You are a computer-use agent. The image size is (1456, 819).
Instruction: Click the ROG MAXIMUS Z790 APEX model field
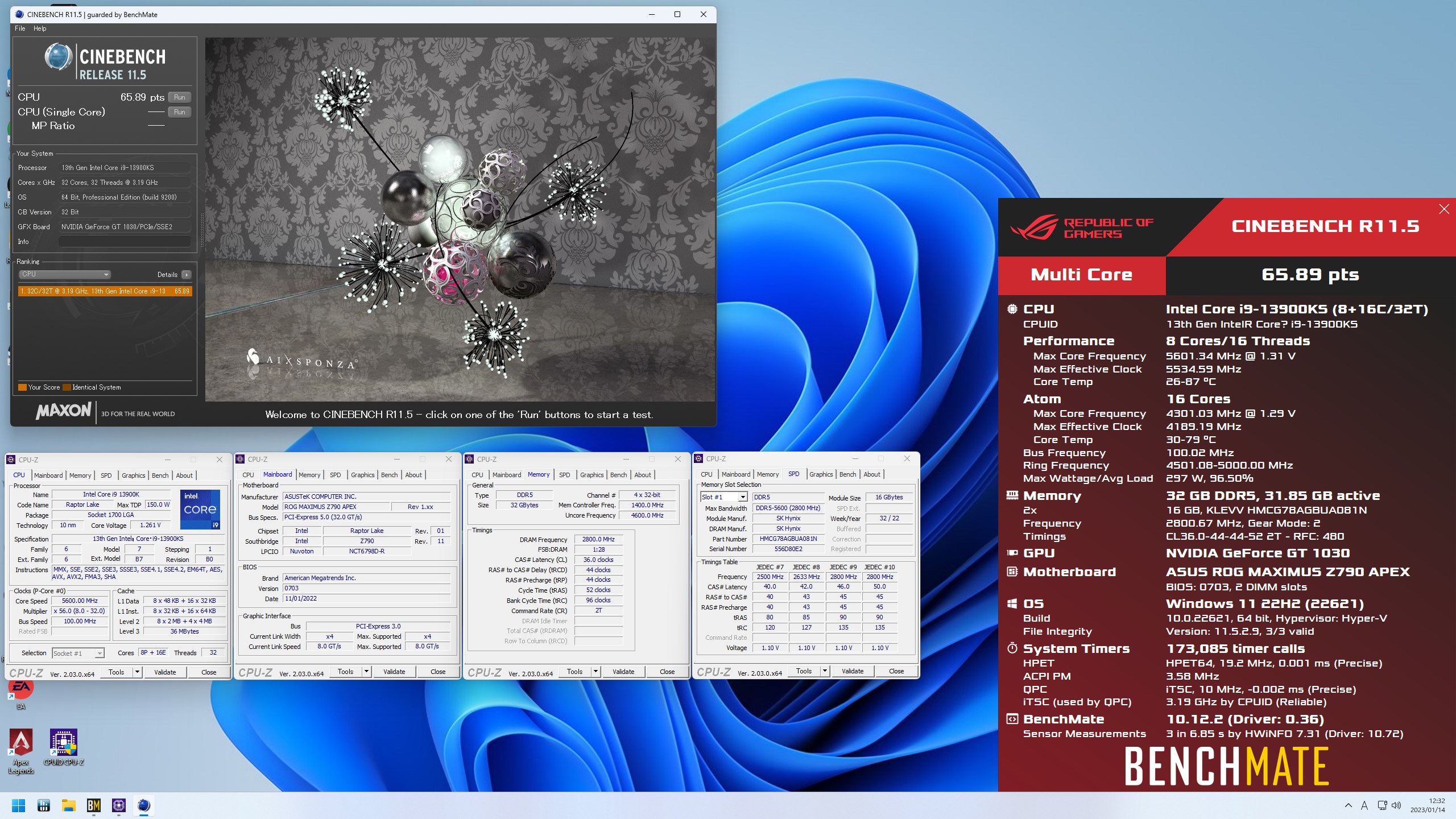coord(336,507)
